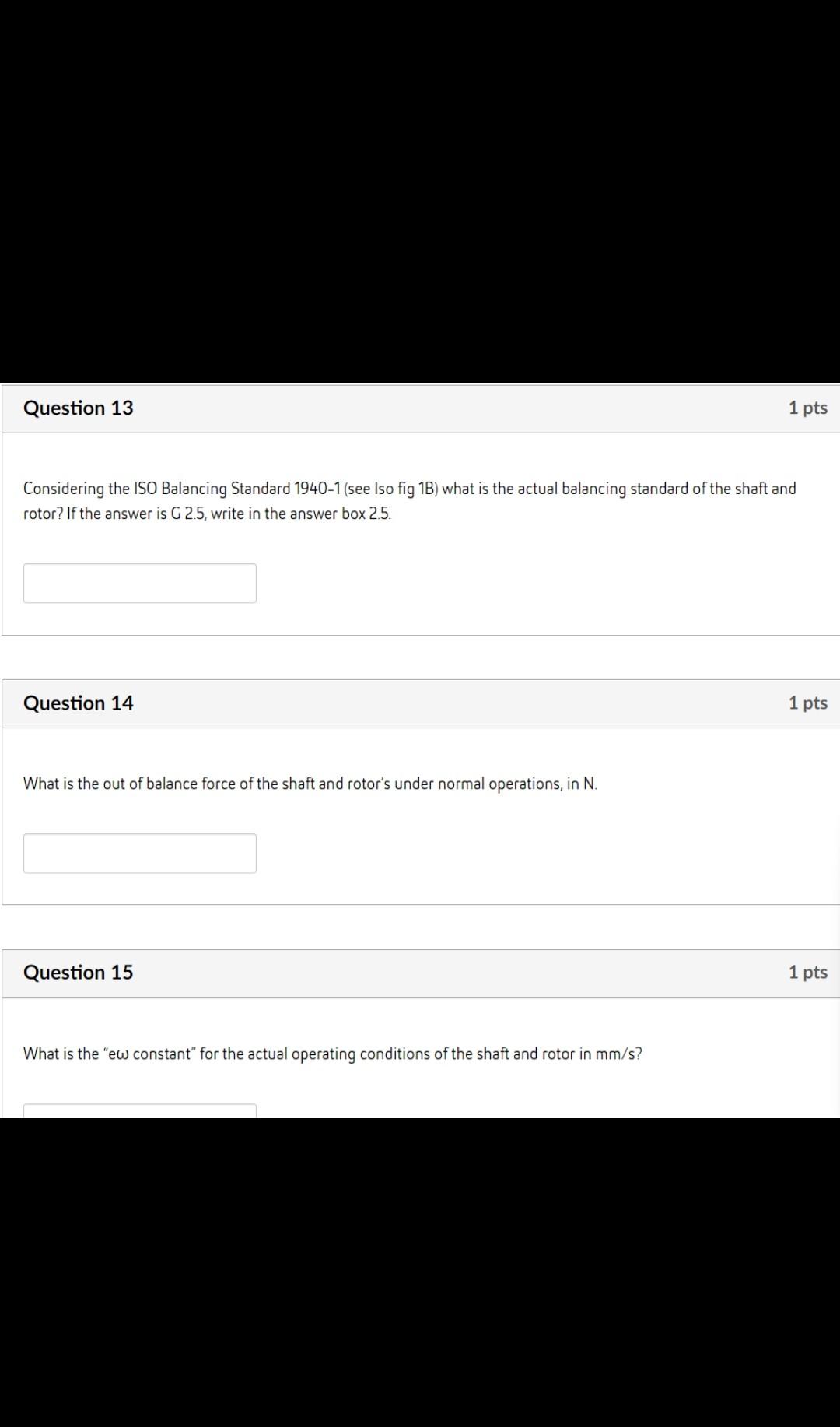Click the Question 15 title bar
This screenshot has width=840, height=1427.
[420, 972]
